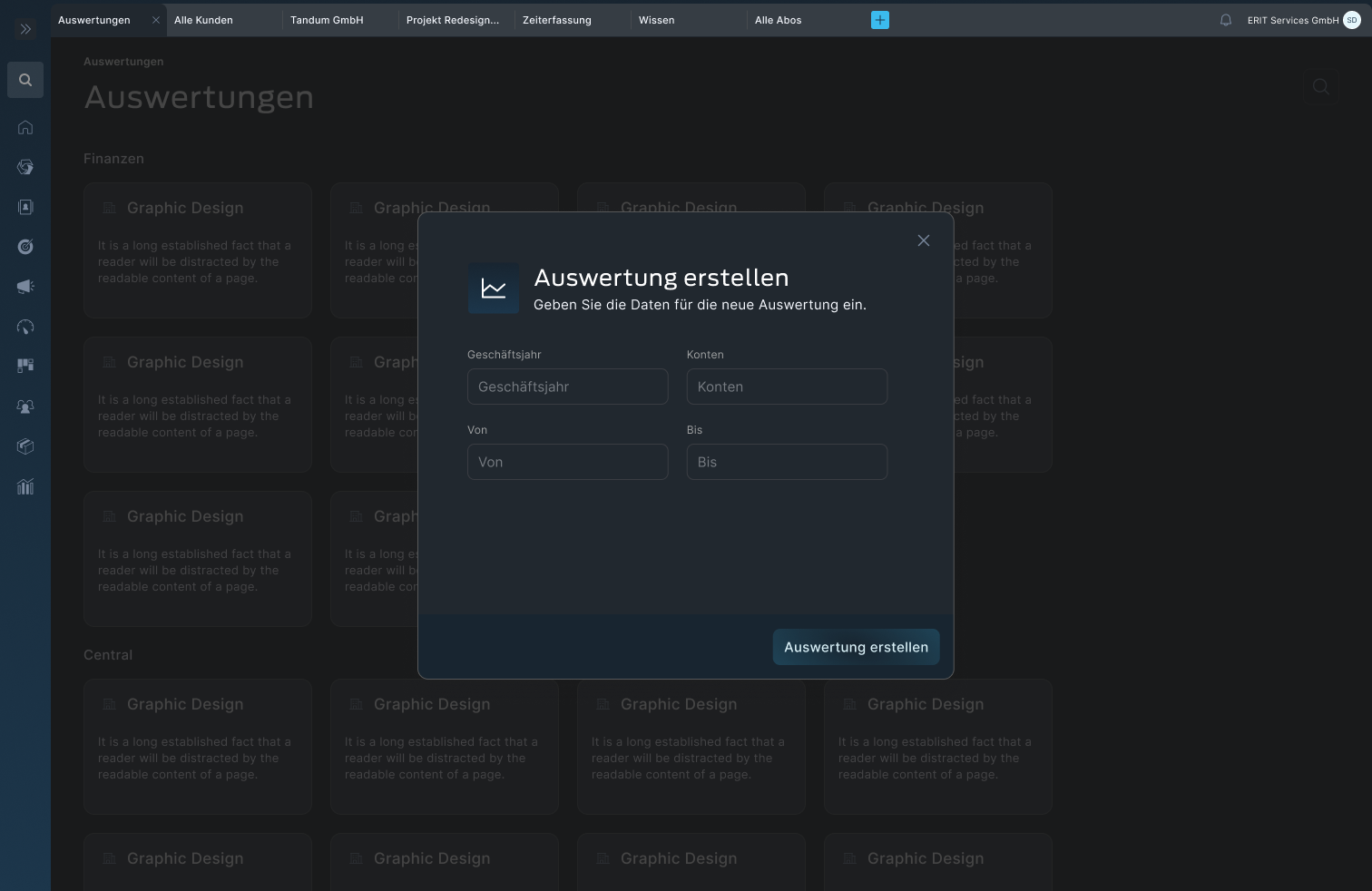The height and width of the screenshot is (891, 1372).
Task: Click the line chart icon in dialog header
Action: coord(494,289)
